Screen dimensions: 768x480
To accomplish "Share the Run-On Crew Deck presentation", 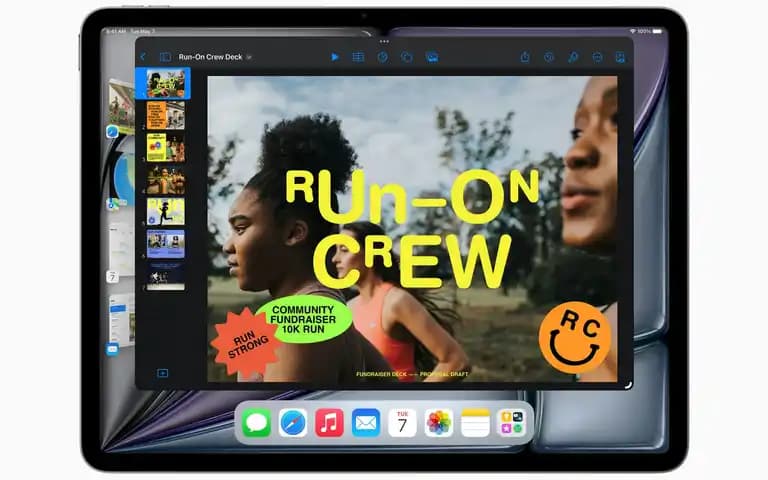I will [x=525, y=57].
